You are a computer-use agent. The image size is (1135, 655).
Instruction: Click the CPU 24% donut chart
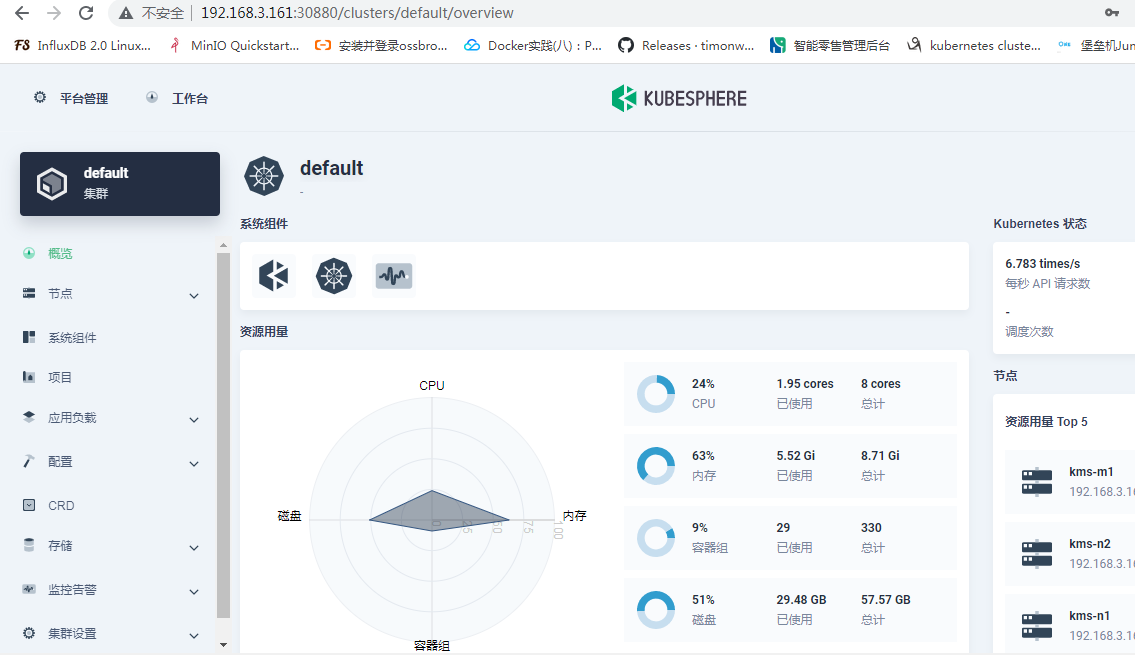(656, 394)
